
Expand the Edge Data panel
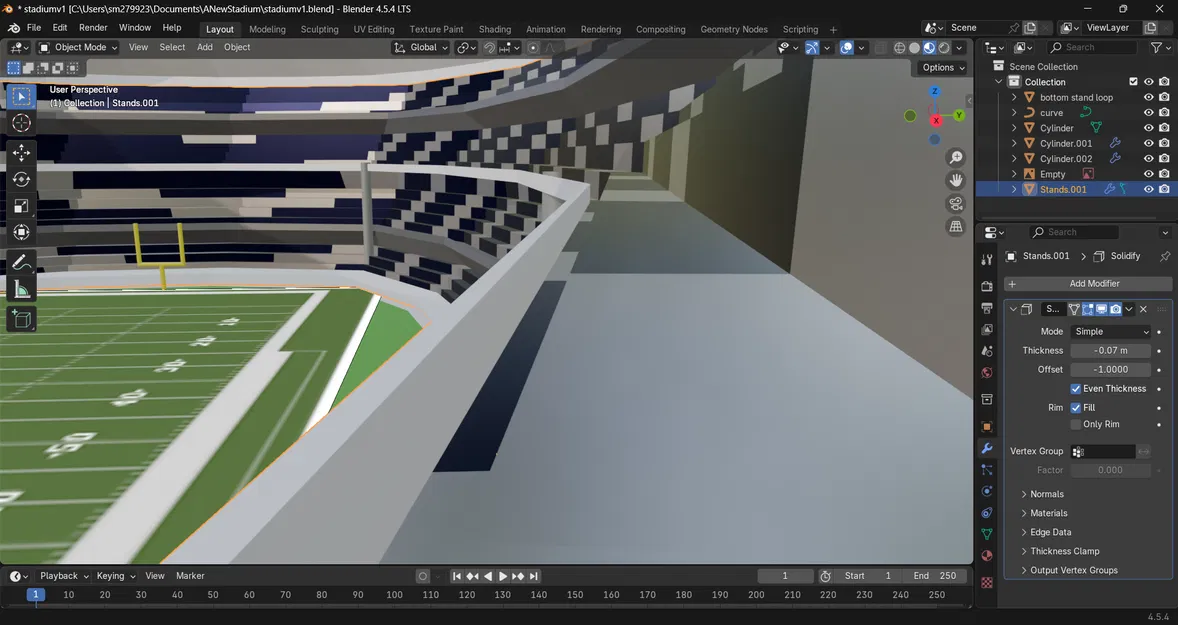tap(1050, 533)
